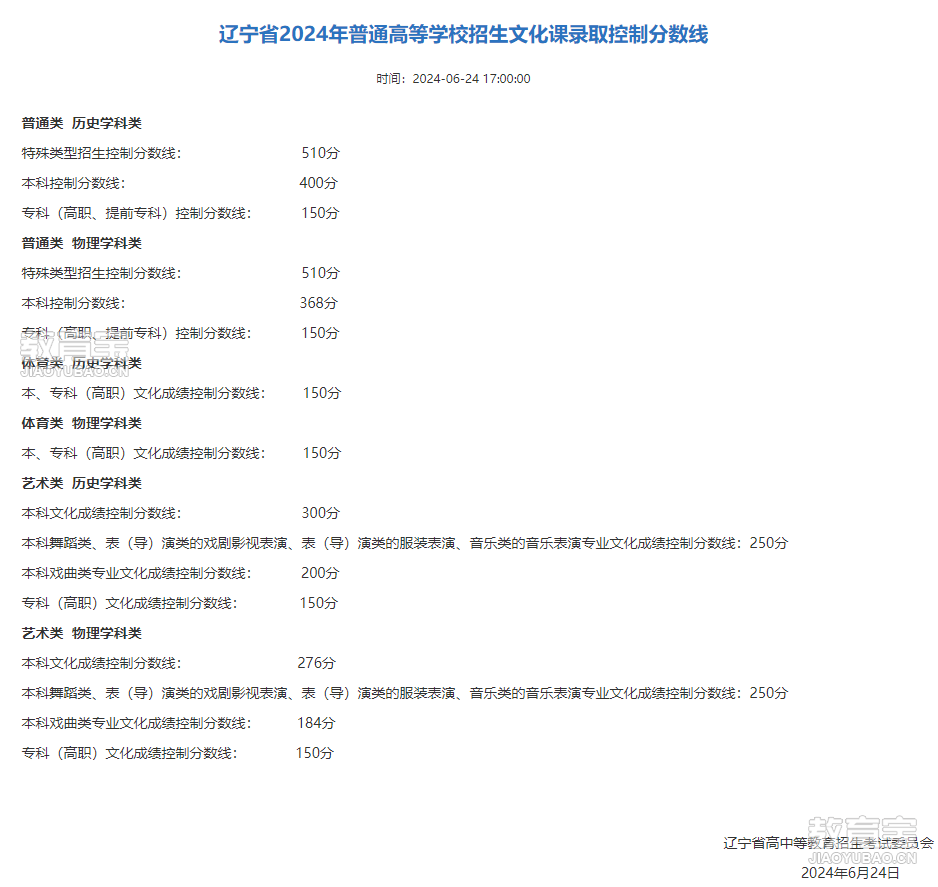Click label 本科控制分数线 under 普通类 物理学科类
Screen dimensions: 938x887
coord(74,303)
